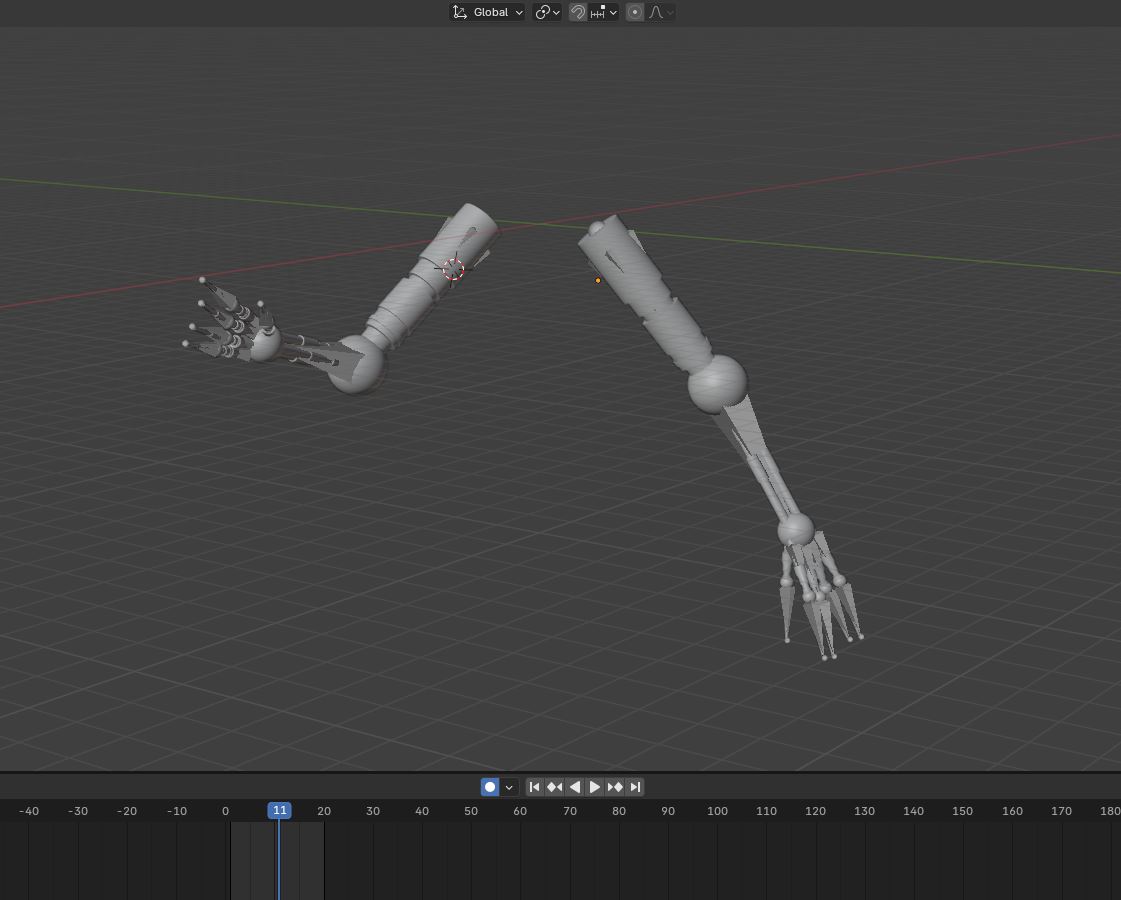Open the proportional editing falloff dropdown
Viewport: 1121px width, 900px height.
point(661,12)
